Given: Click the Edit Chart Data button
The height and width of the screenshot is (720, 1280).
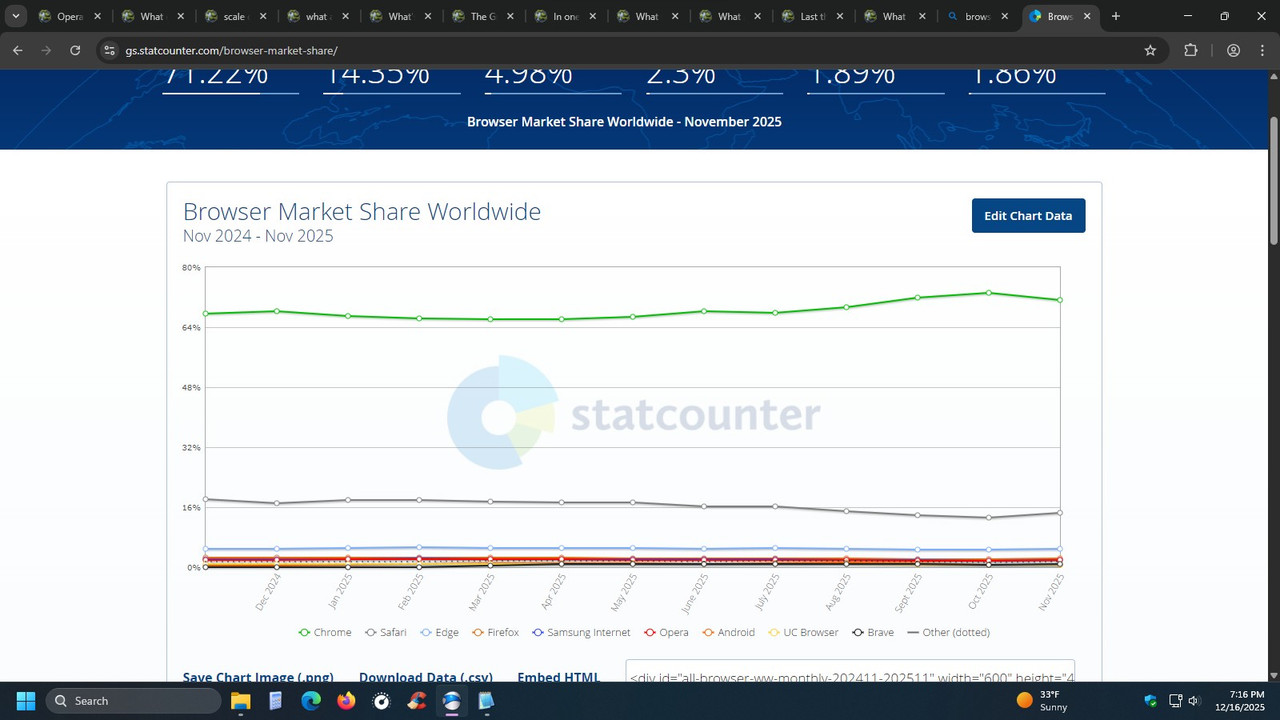Looking at the screenshot, I should pyautogui.click(x=1028, y=216).
